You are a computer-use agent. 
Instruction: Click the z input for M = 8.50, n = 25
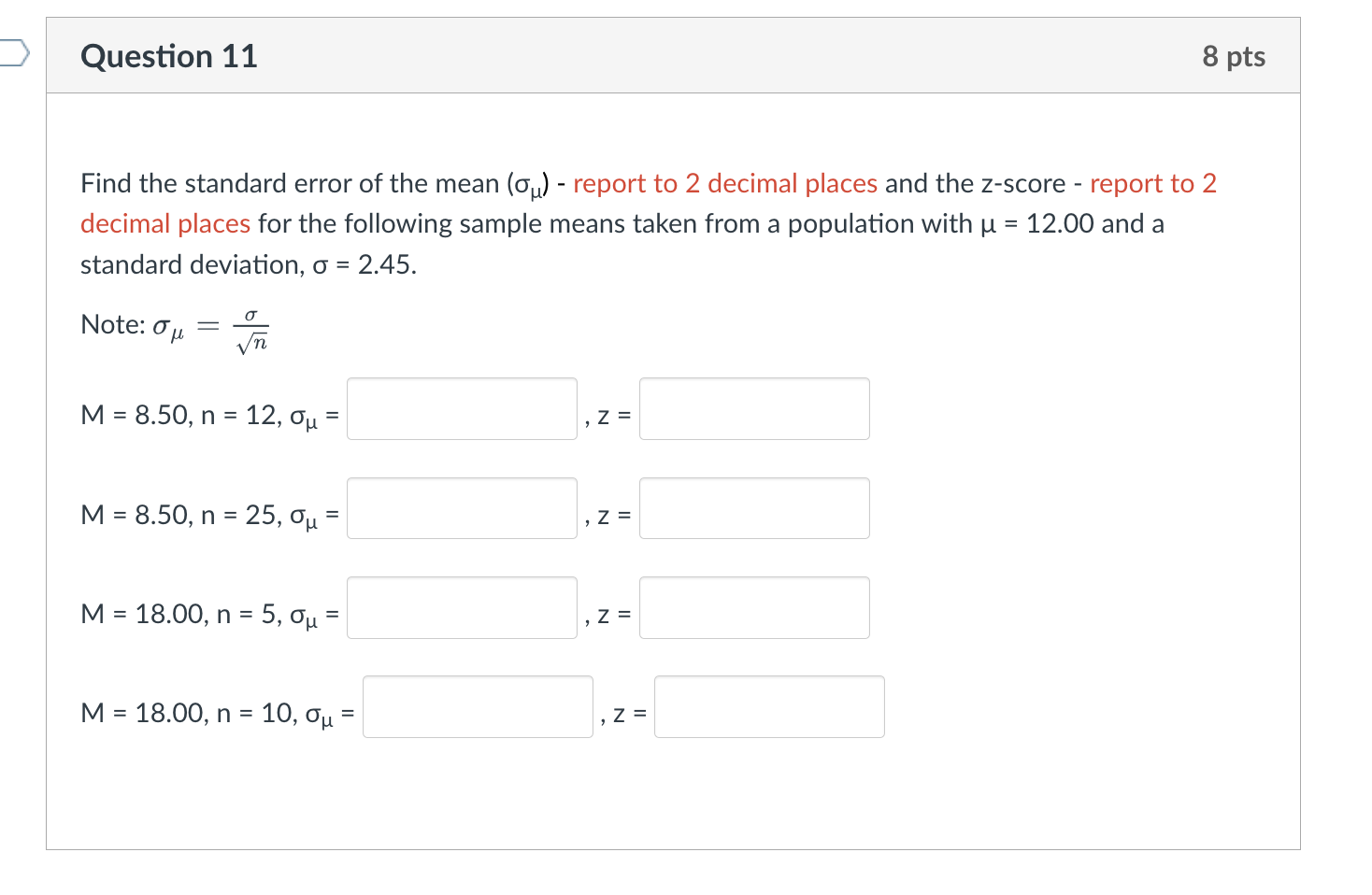[x=753, y=508]
